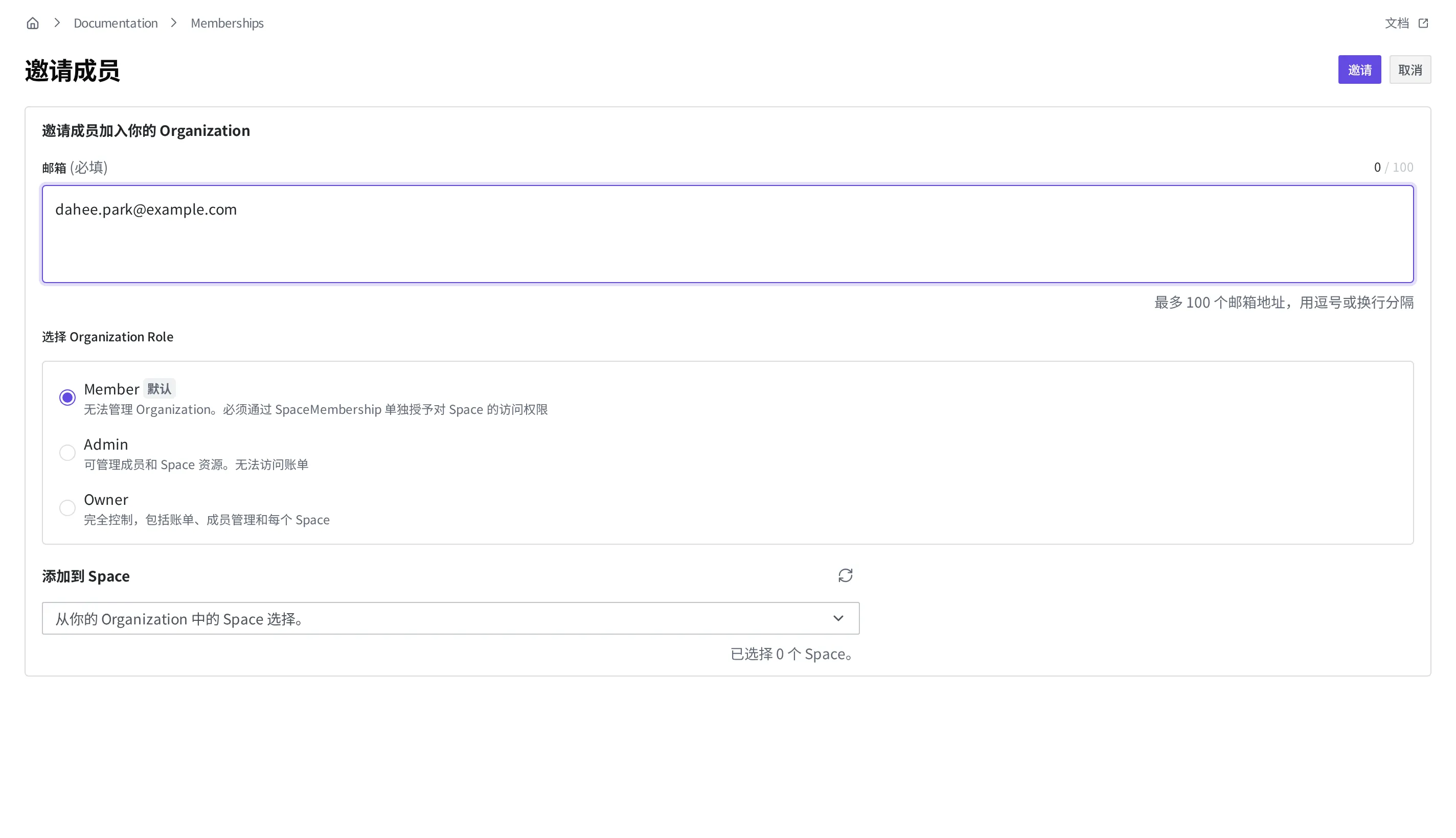Viewport: 1456px width, 838px height.
Task: Click the 0 / 100 email counter
Action: 1393,168
